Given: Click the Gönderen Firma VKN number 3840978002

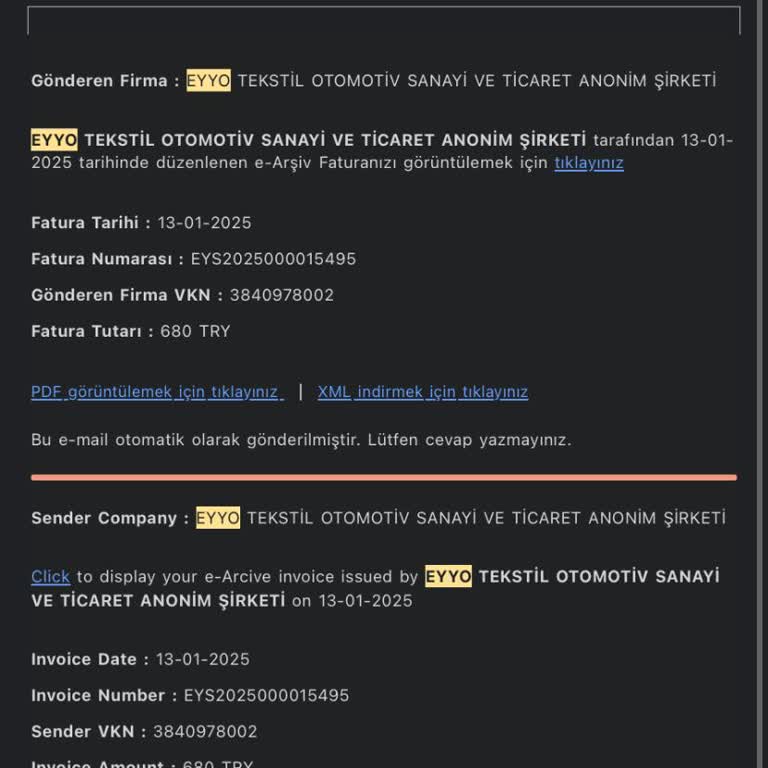Looking at the screenshot, I should tap(282, 295).
